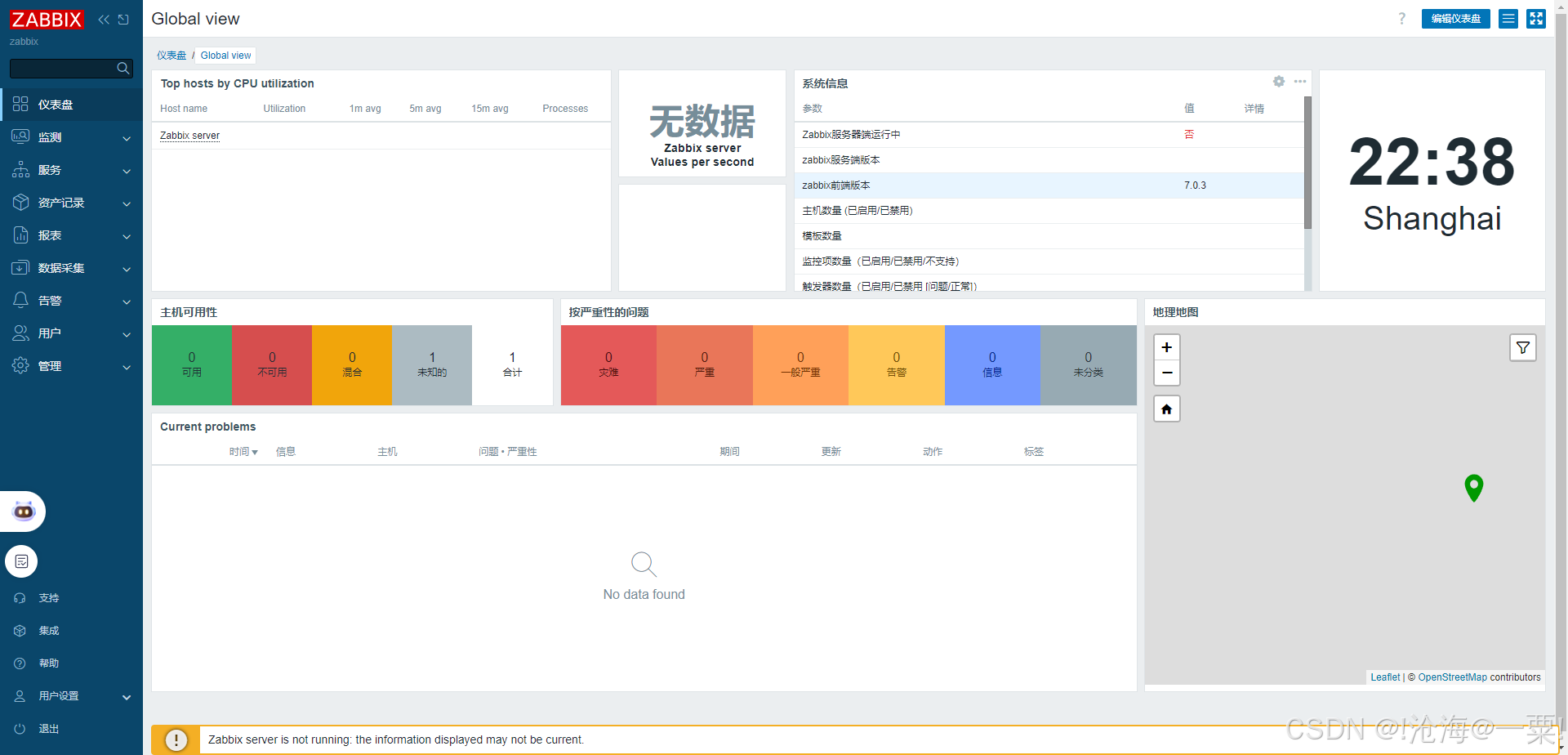Click the 告警 alerts bell icon
The width and height of the screenshot is (1568, 755).
[20, 300]
